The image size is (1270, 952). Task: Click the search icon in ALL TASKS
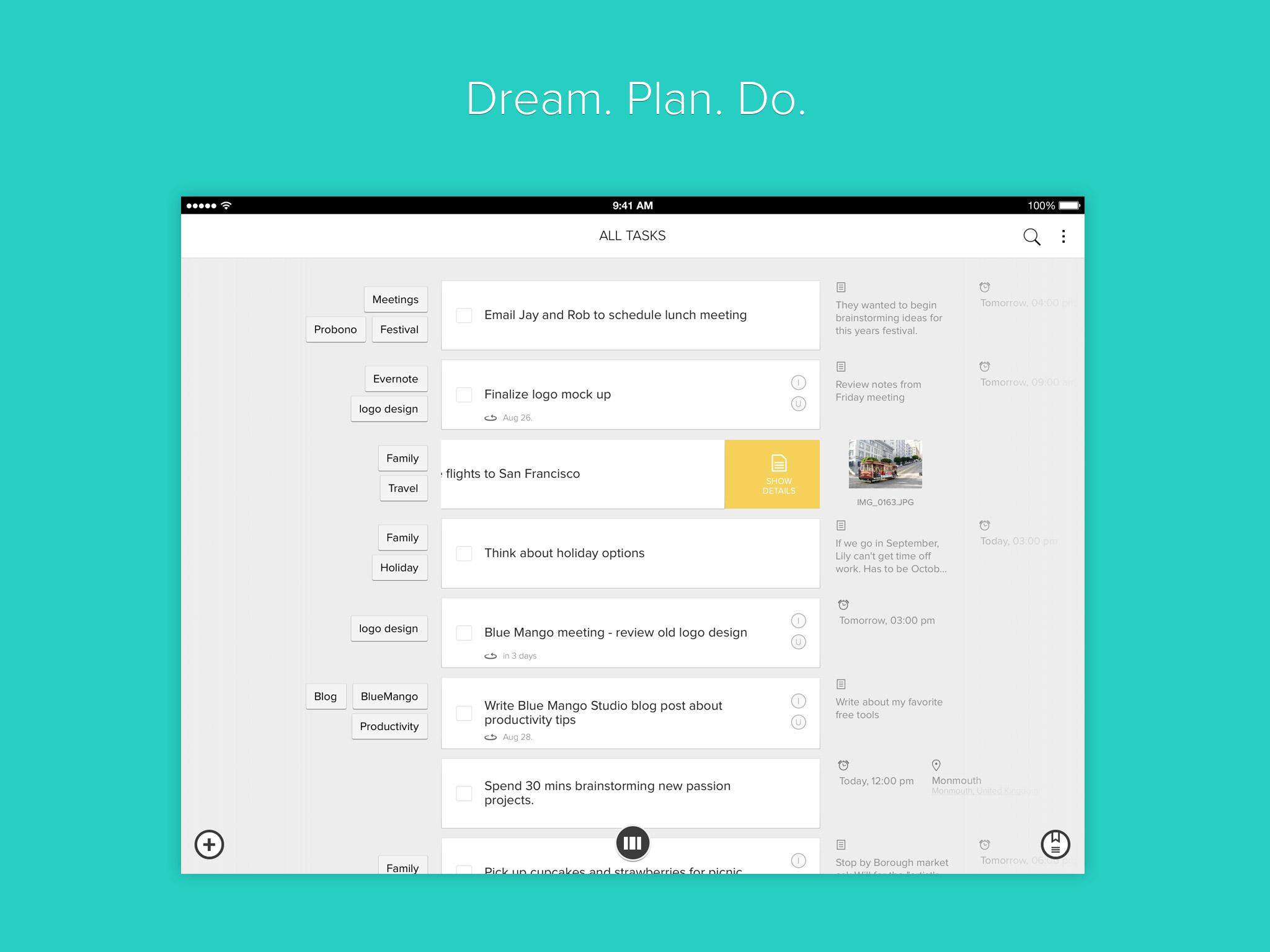(1032, 235)
